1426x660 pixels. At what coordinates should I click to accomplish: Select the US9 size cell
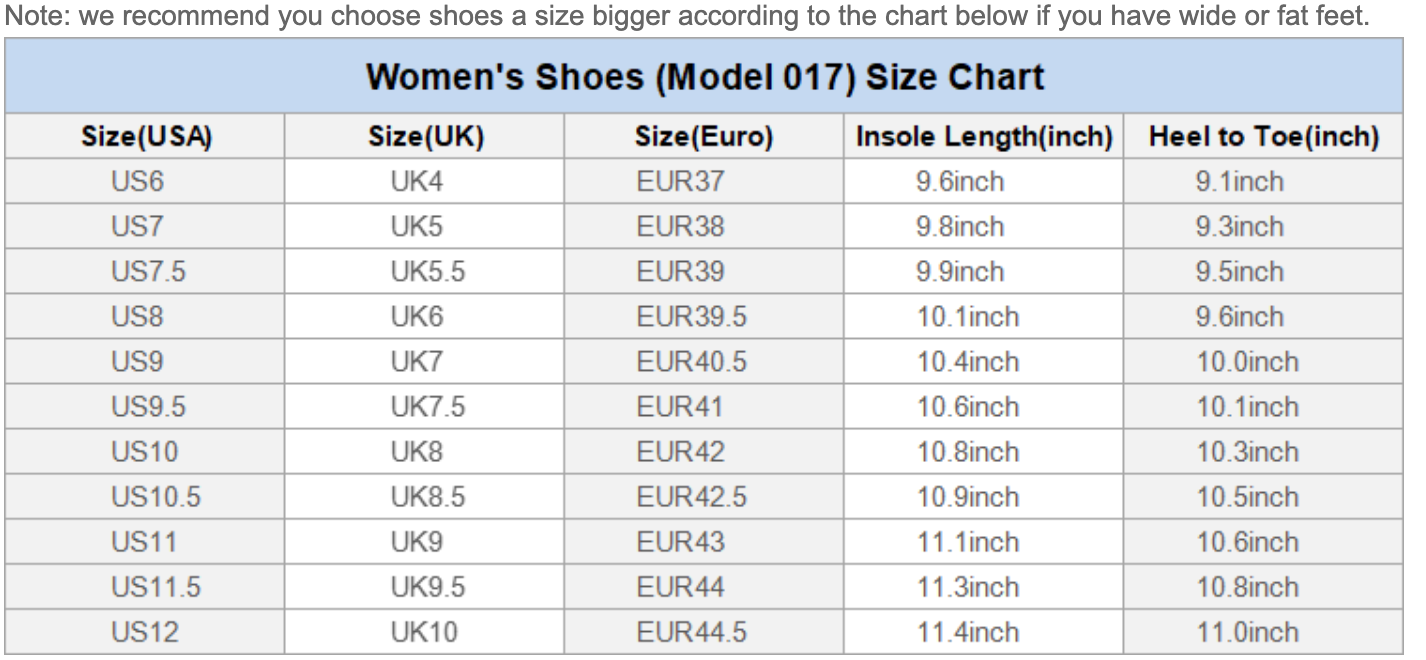coord(137,362)
